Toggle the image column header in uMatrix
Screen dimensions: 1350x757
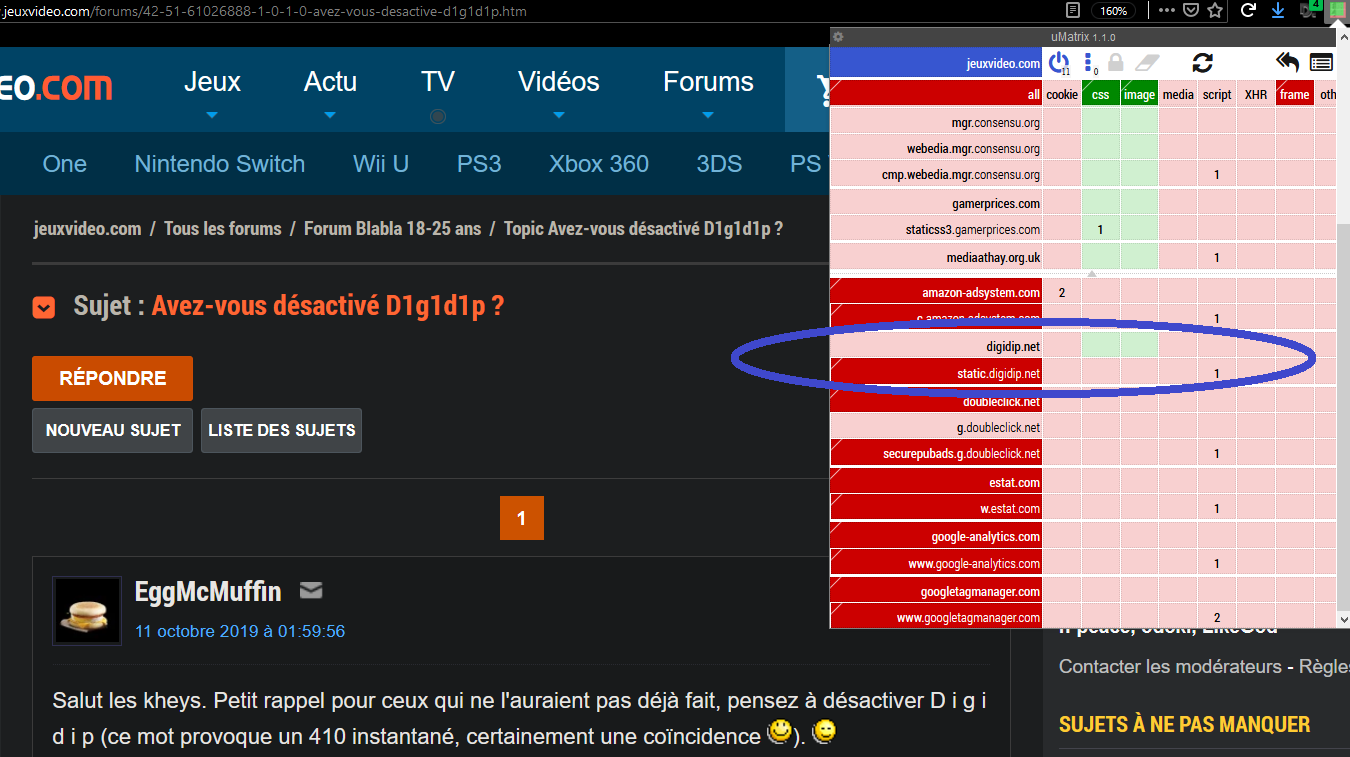point(1140,94)
